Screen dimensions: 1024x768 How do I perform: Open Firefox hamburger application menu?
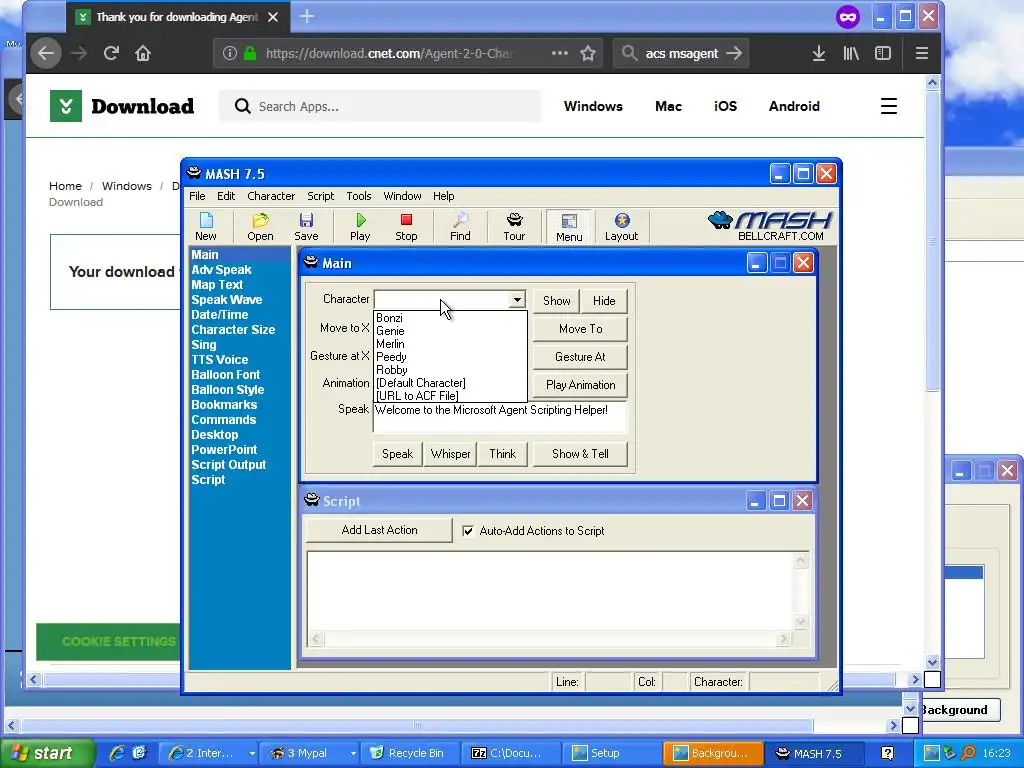921,53
